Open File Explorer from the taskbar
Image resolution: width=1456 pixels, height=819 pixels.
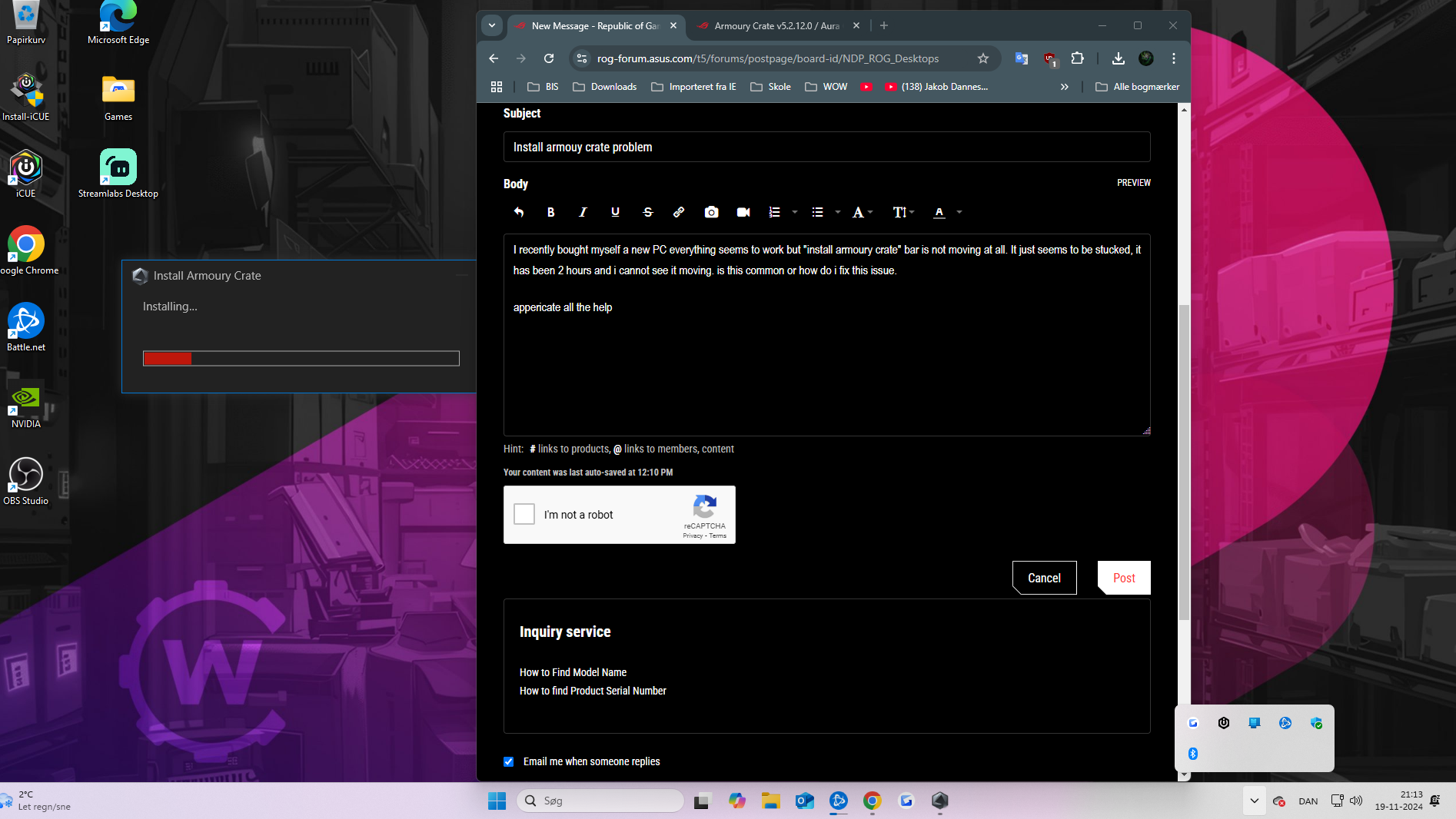point(771,801)
